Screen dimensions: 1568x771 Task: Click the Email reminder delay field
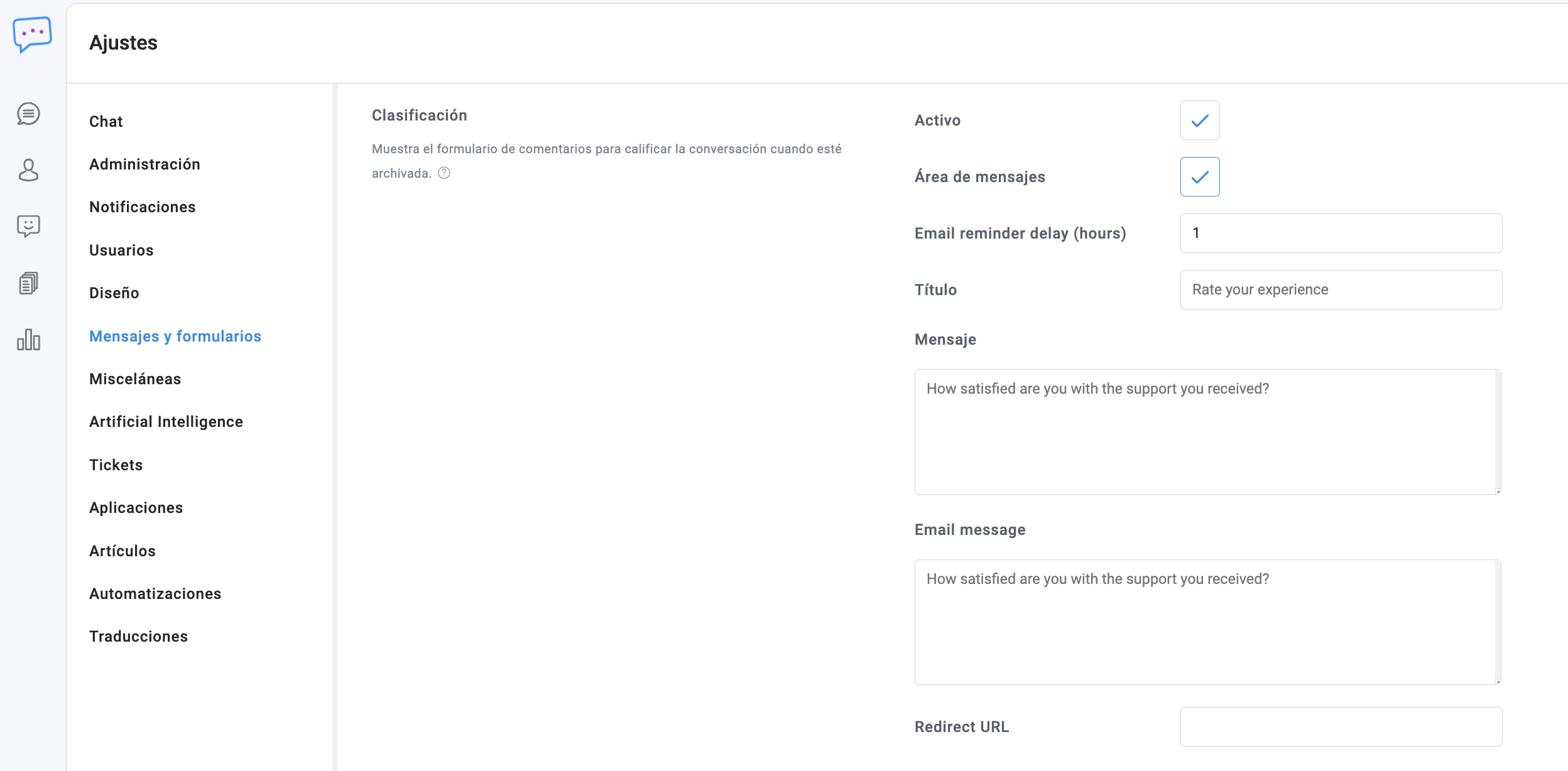(x=1341, y=234)
